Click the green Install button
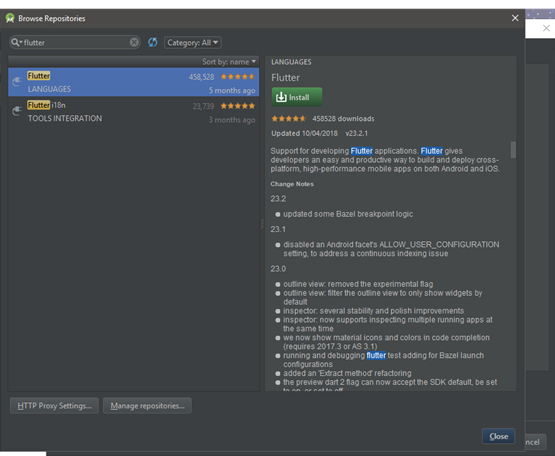 (x=297, y=97)
